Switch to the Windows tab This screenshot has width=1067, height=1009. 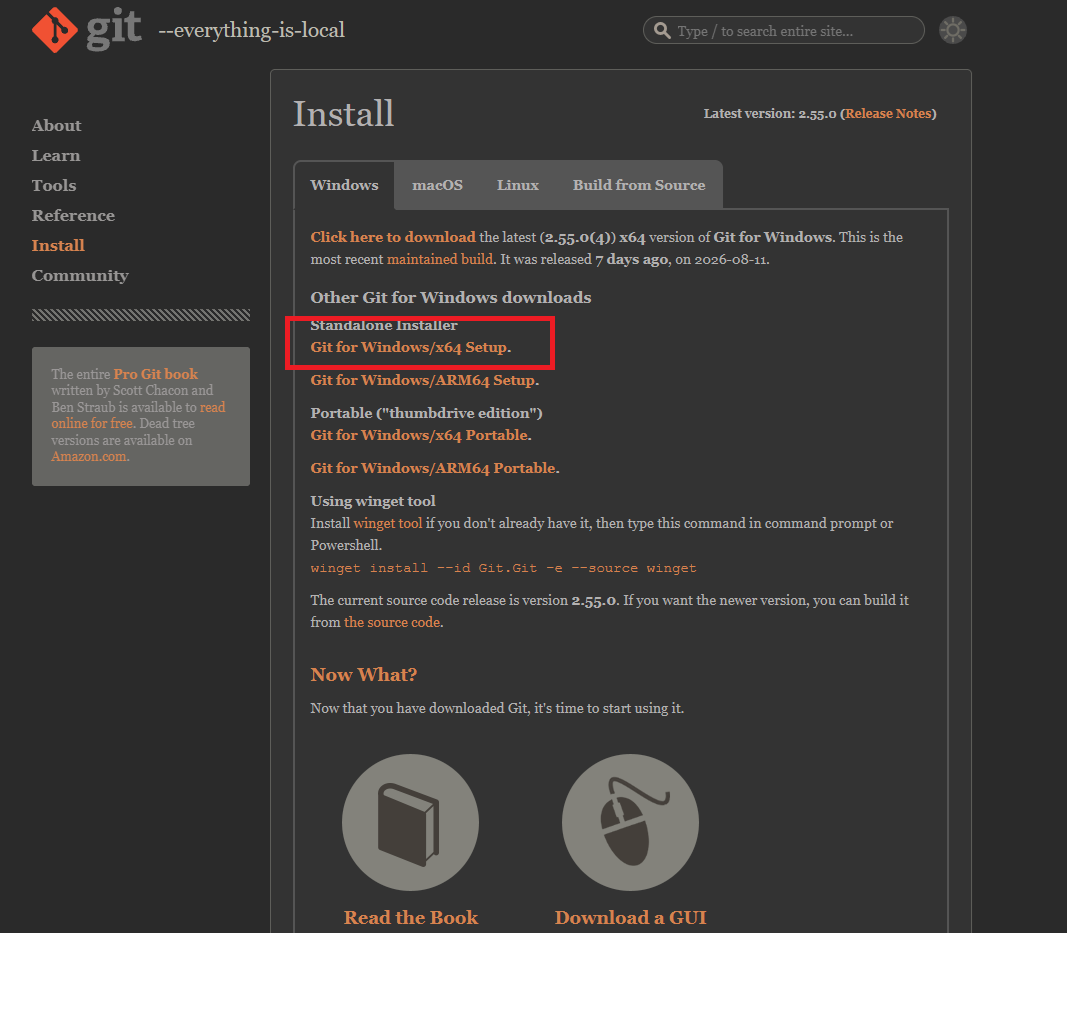[x=344, y=185]
